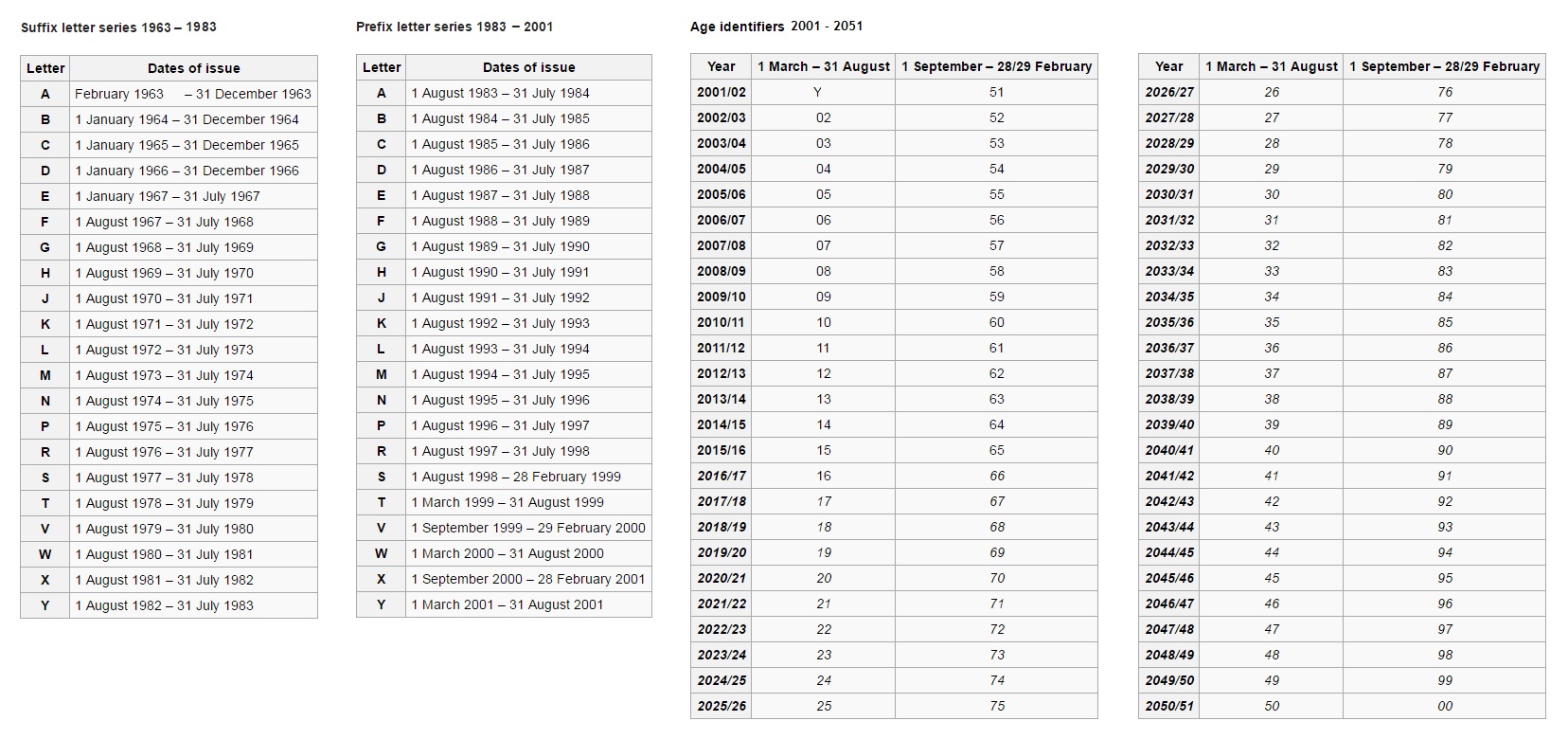
Task: Click the year cell '2010/11'
Action: [722, 322]
